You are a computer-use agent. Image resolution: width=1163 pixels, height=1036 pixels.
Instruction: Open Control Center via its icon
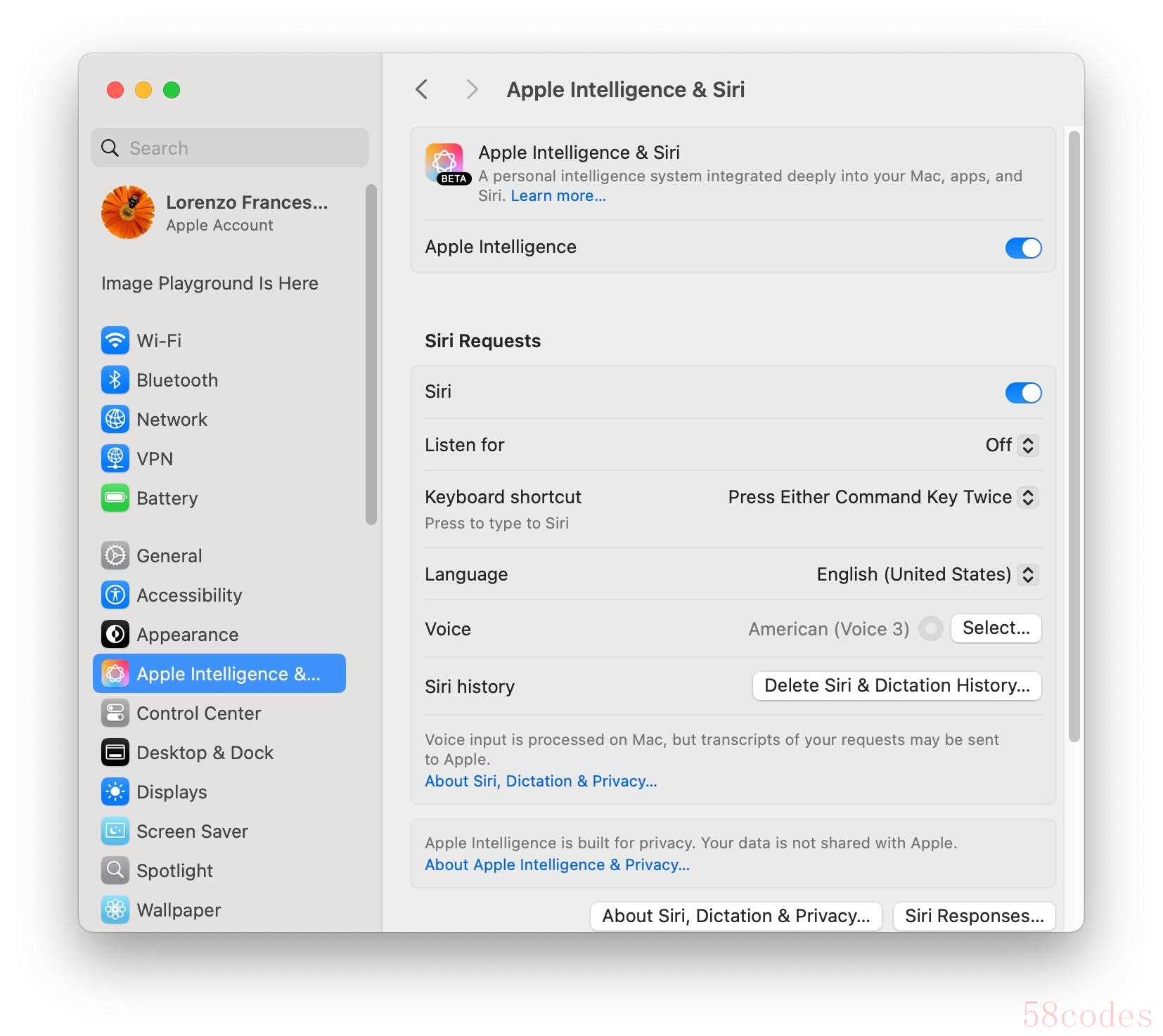(115, 713)
